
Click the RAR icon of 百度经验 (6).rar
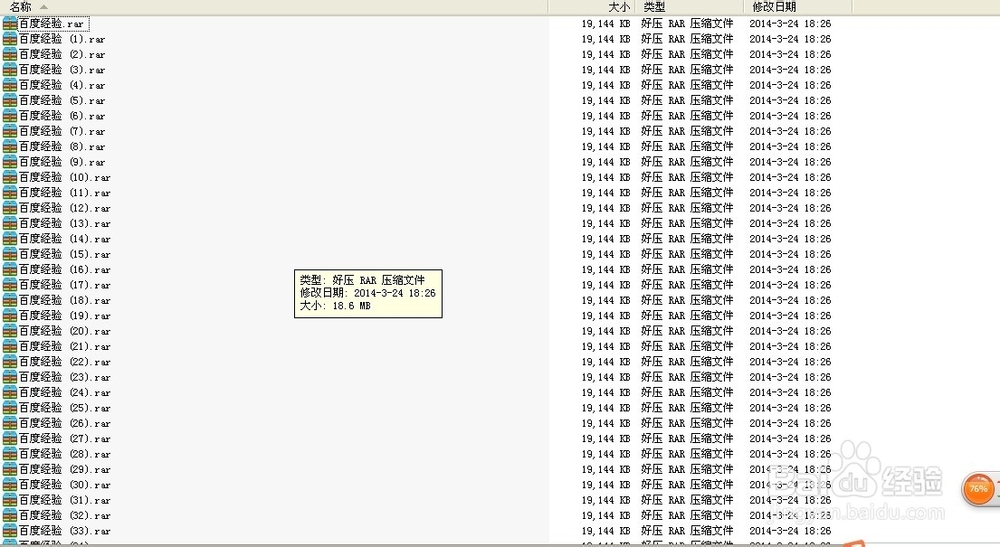[10, 115]
